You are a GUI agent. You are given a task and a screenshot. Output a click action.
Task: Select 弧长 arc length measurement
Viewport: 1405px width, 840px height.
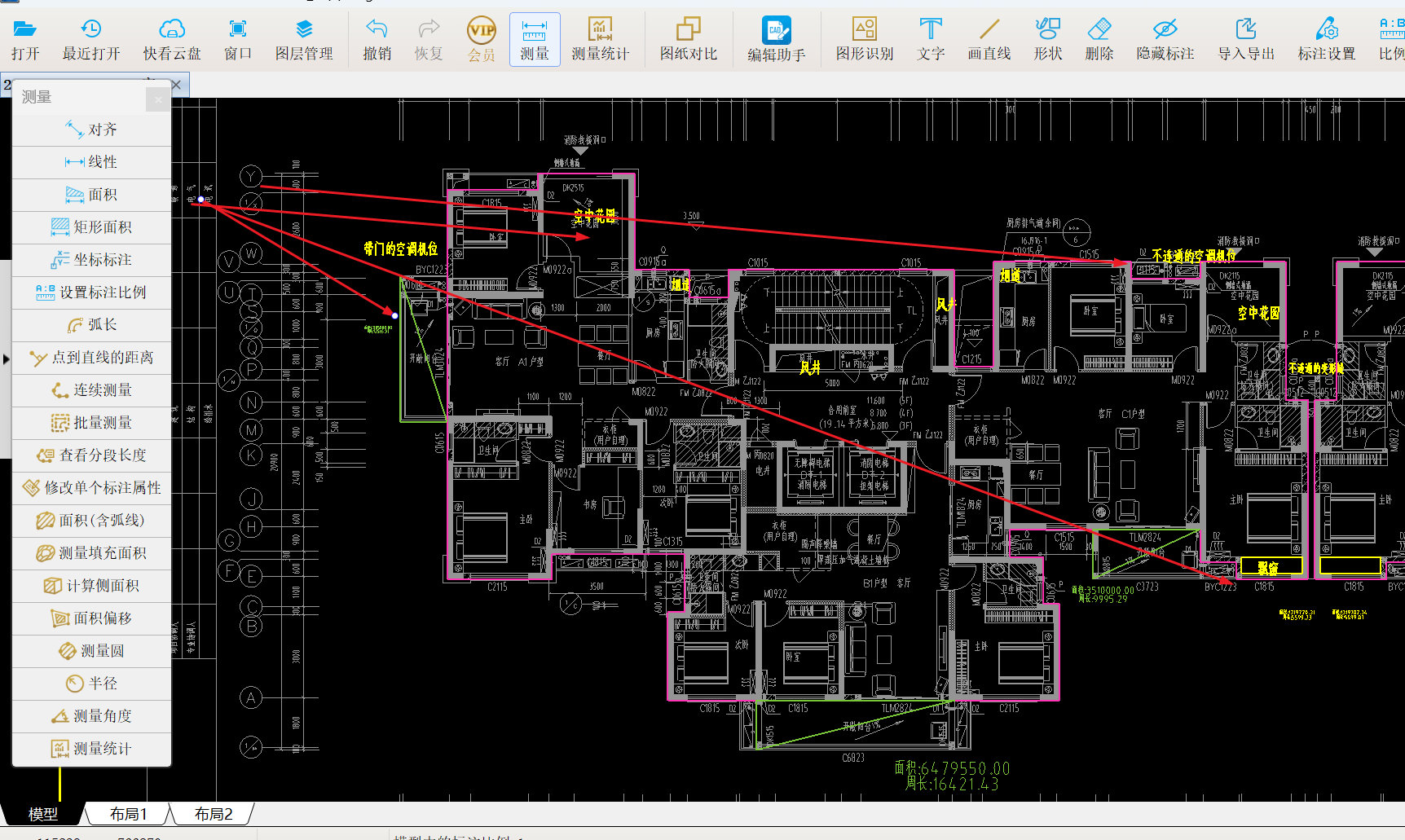(x=92, y=325)
